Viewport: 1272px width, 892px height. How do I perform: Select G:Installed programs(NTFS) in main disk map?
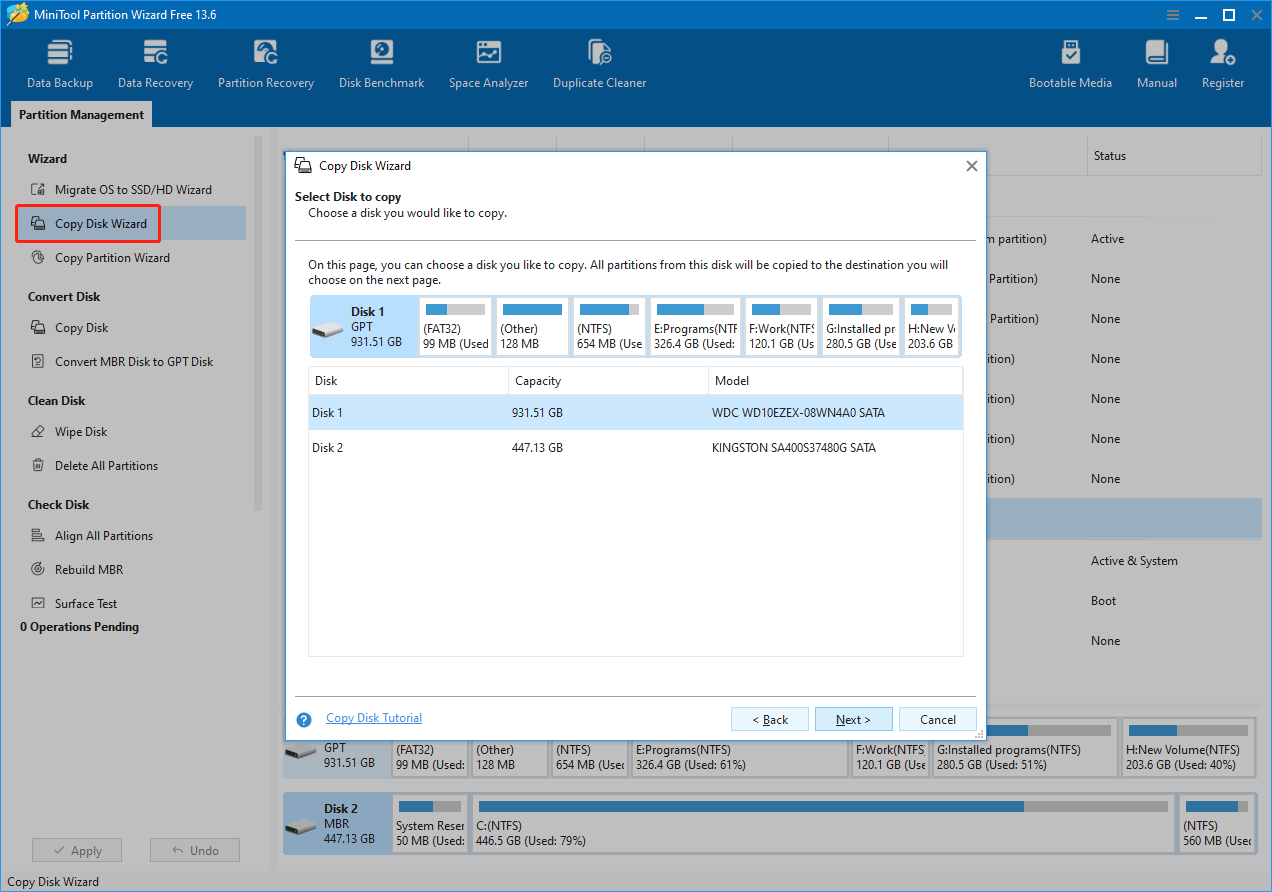1024,750
